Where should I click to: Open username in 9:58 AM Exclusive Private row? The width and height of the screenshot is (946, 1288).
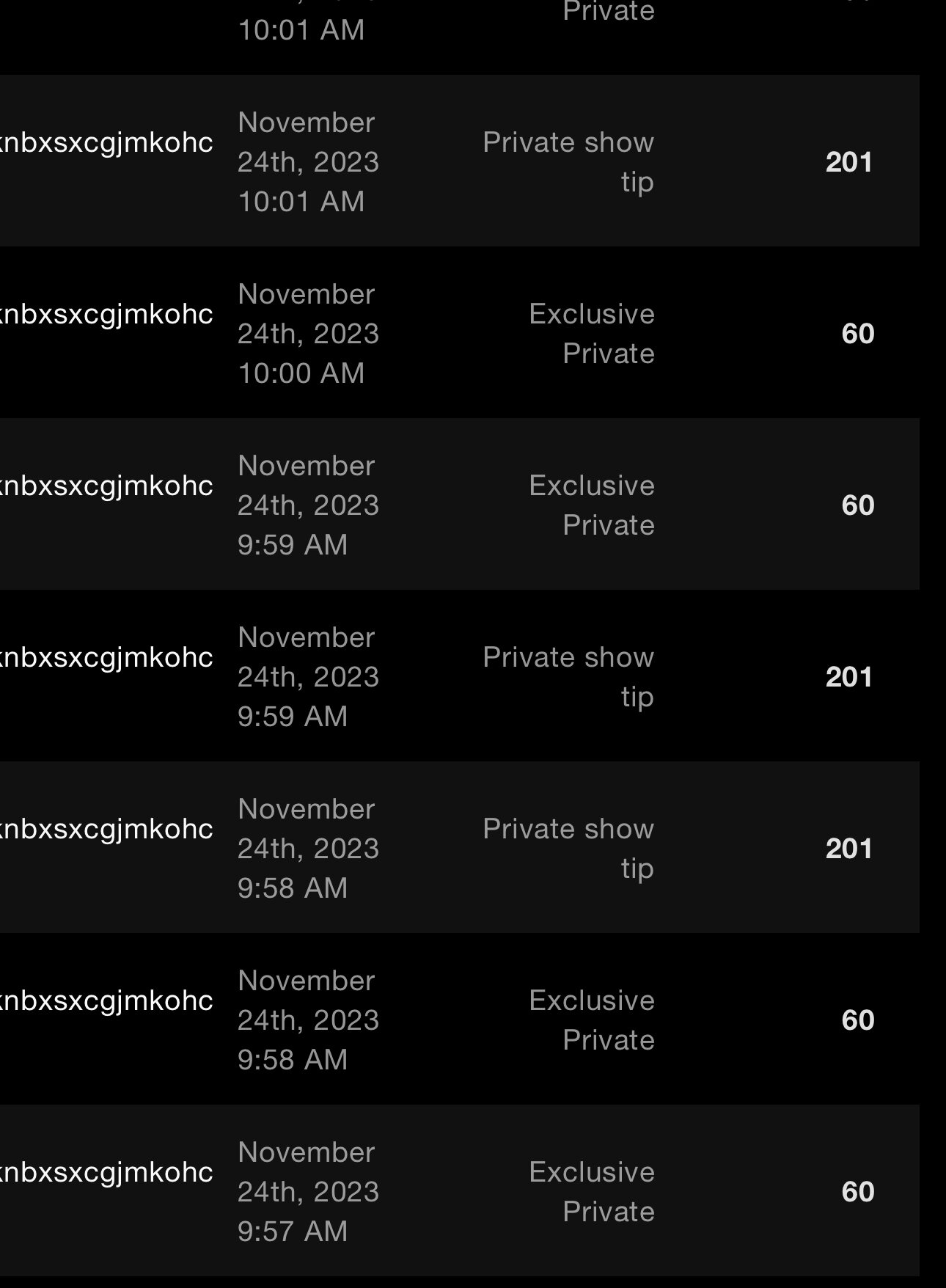coord(106,1000)
